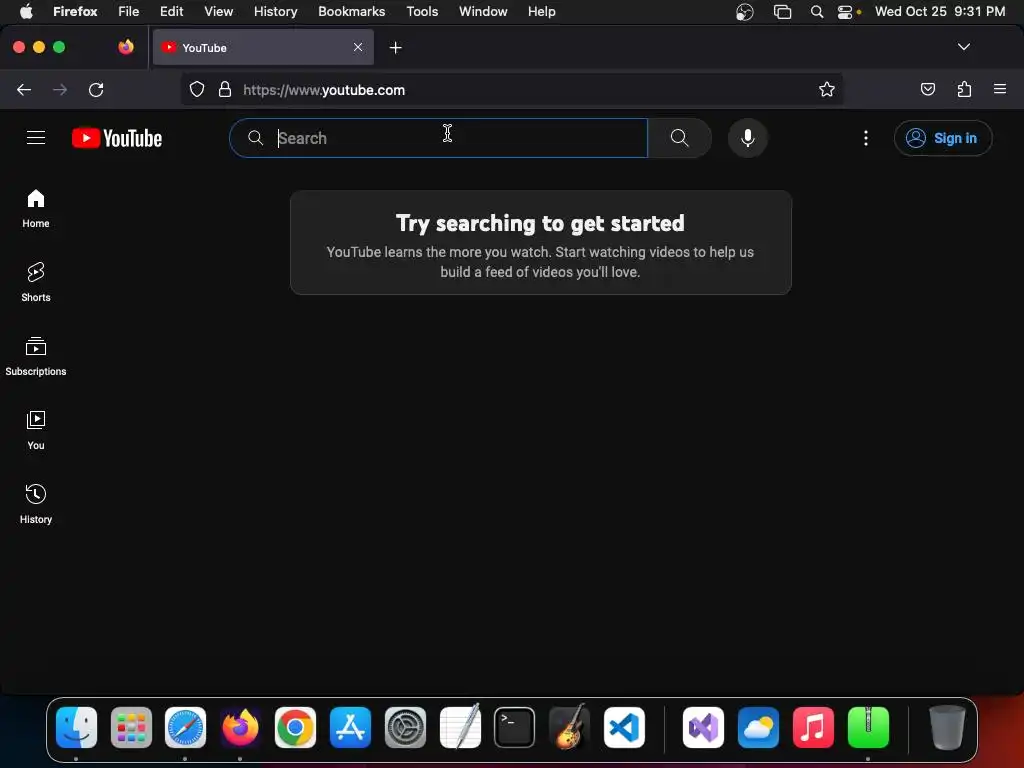
Task: Open Google Chrome from the Dock
Action: click(x=295, y=728)
